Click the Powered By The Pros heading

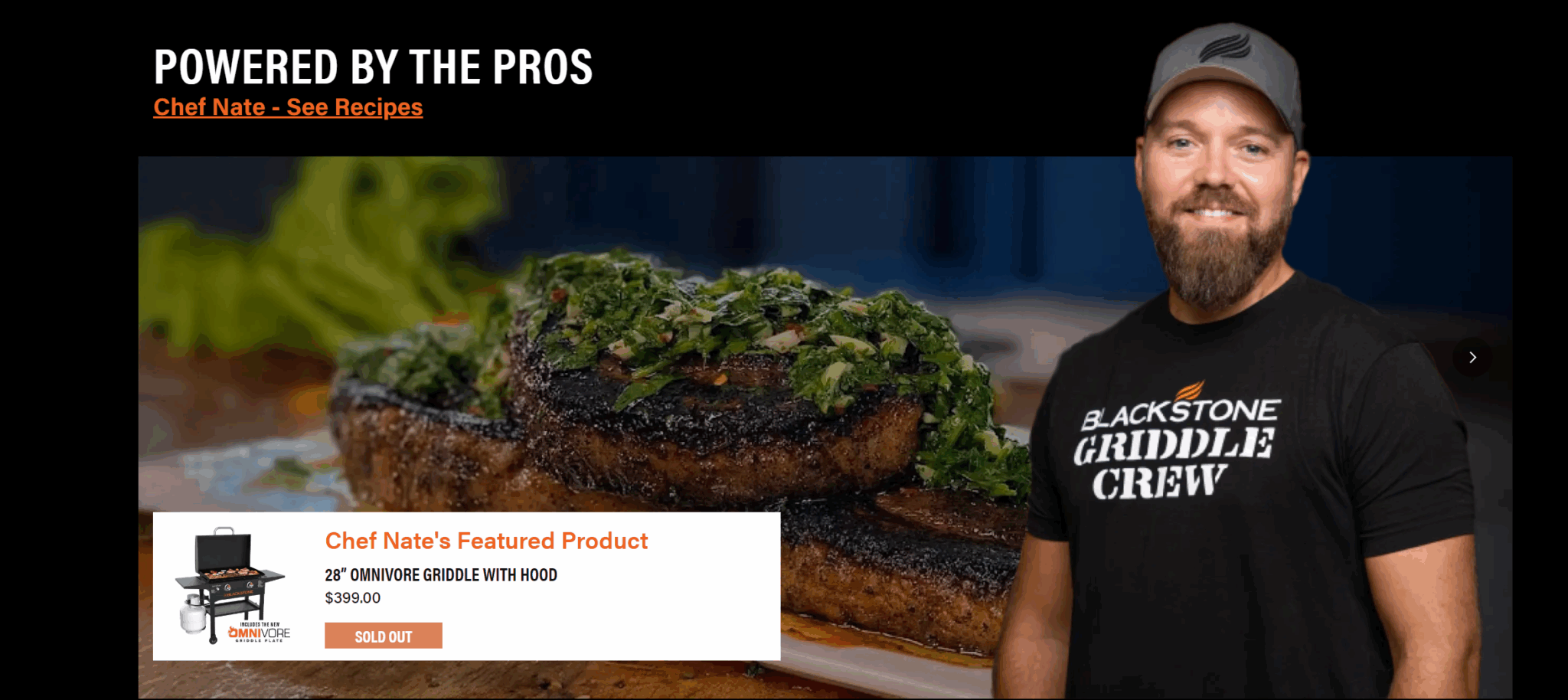(373, 67)
